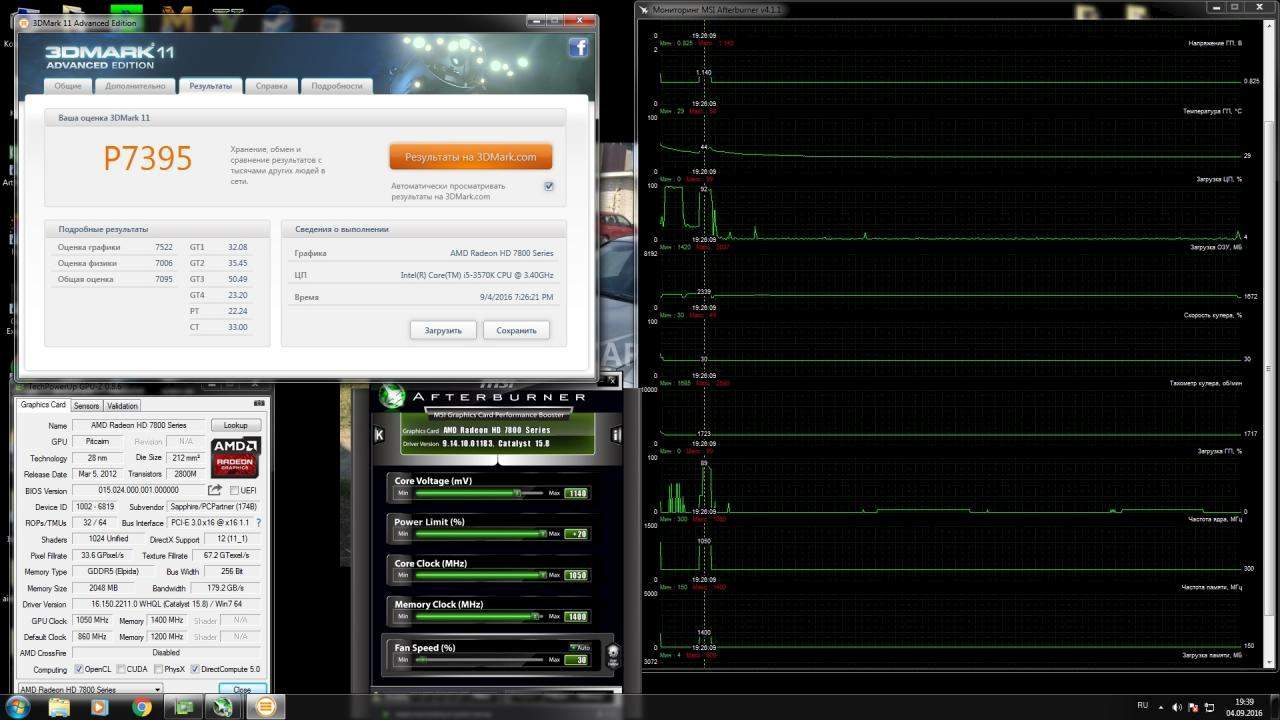Switch to the Общие tab
This screenshot has height=720, width=1280.
(x=68, y=86)
